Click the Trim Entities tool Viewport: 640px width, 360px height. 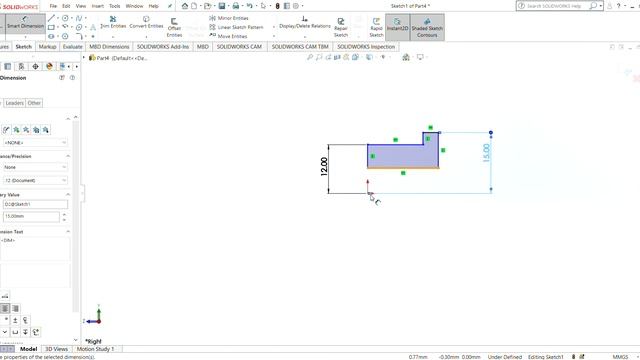pyautogui.click(x=113, y=22)
